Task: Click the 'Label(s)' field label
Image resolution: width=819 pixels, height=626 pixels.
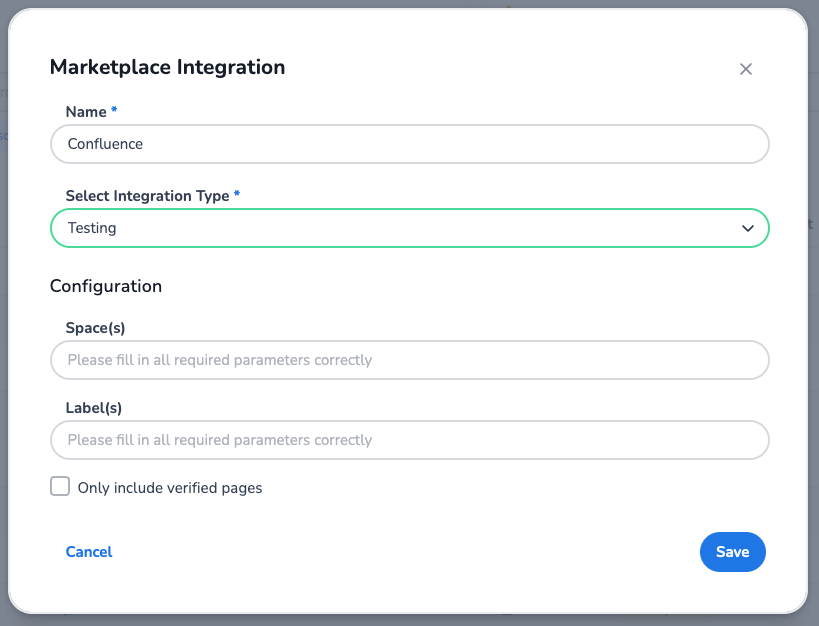Action: click(93, 408)
